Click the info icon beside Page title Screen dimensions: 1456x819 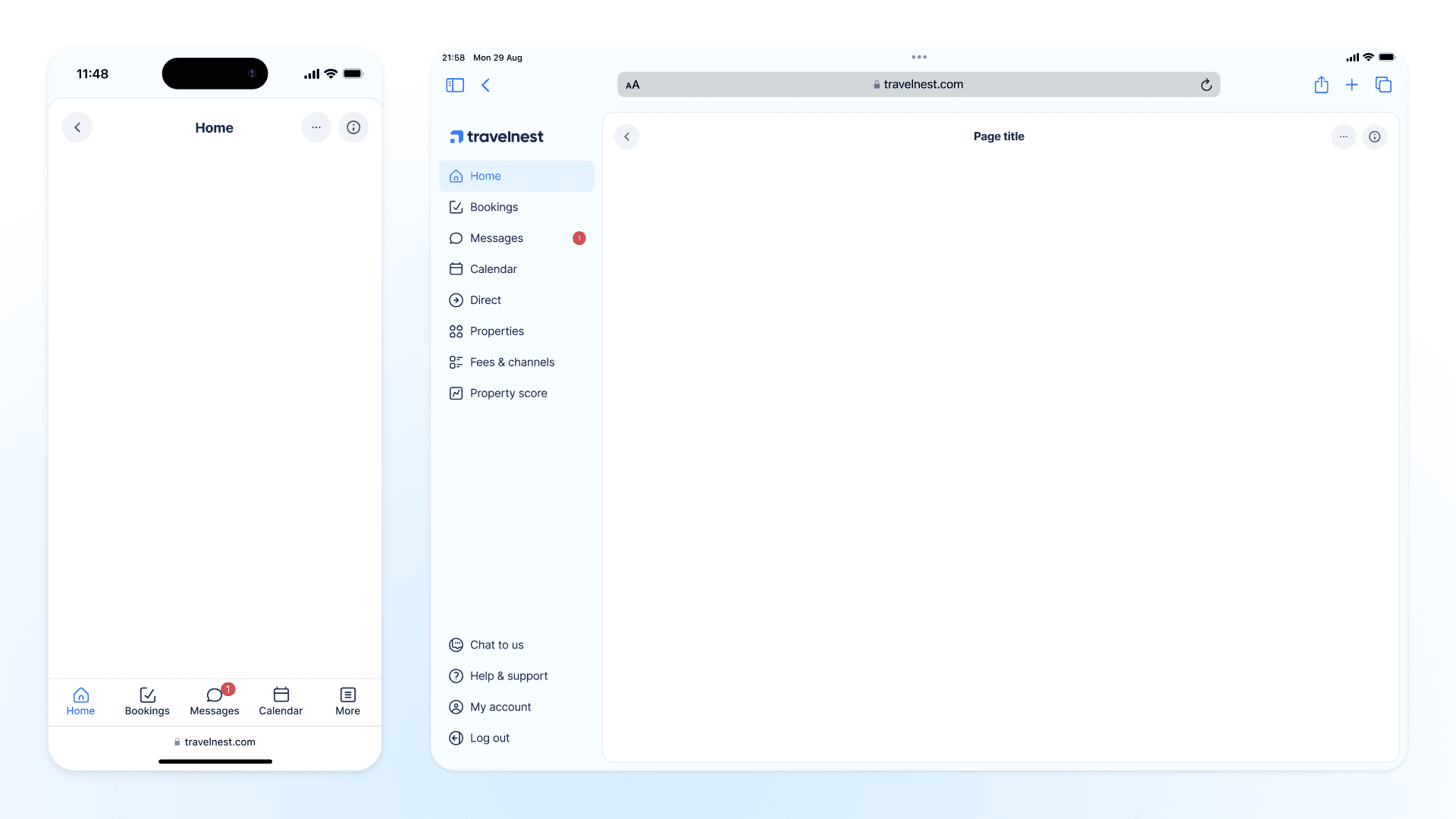point(1374,136)
